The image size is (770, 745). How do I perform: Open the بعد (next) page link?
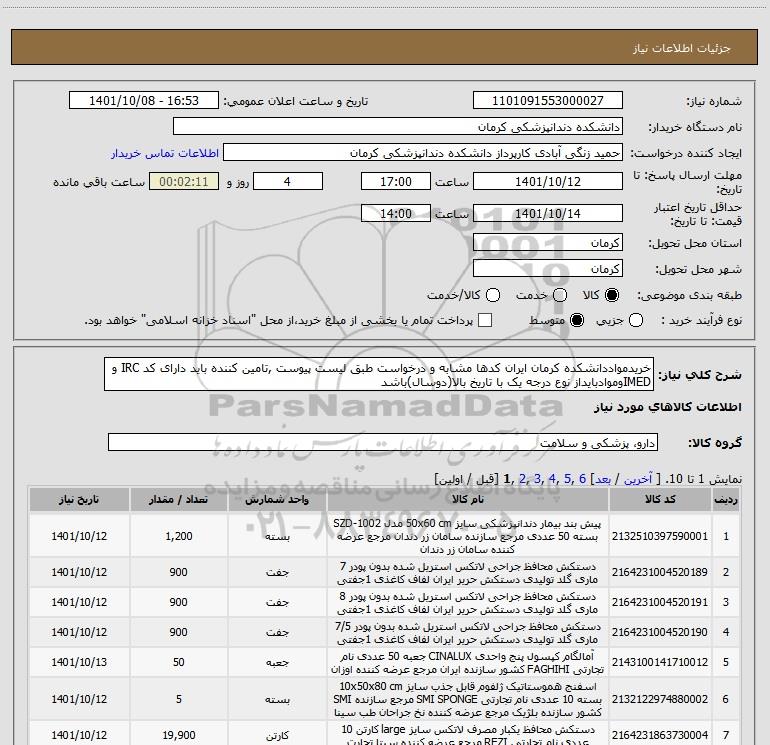[603, 479]
